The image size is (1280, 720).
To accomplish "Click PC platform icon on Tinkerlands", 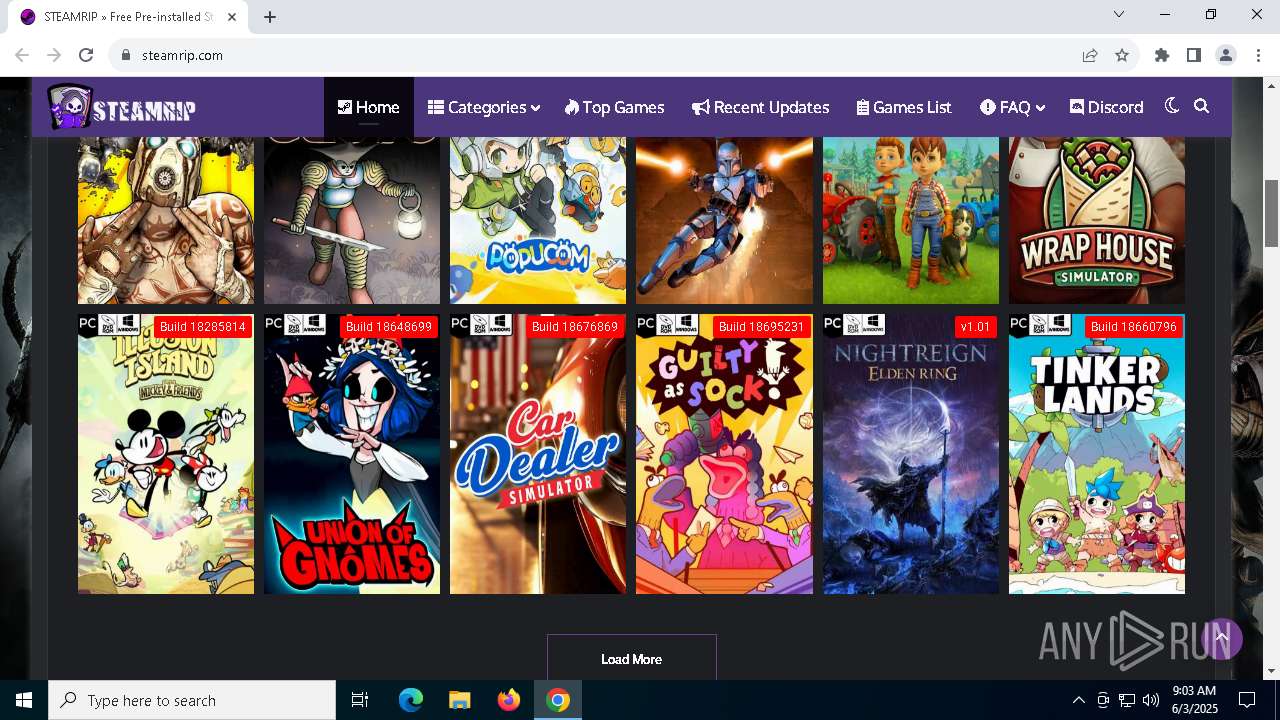I will click(x=1018, y=324).
